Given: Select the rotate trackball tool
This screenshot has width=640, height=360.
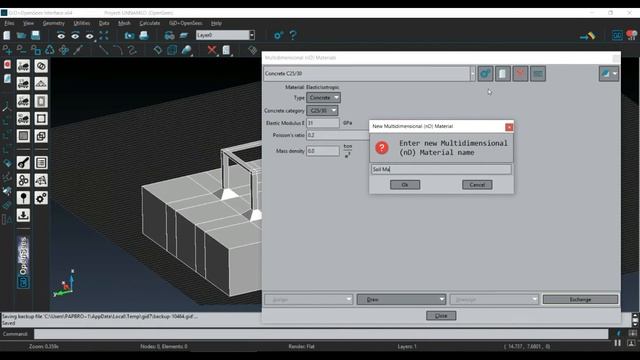Looking at the screenshot, I should (x=50, y=50).
